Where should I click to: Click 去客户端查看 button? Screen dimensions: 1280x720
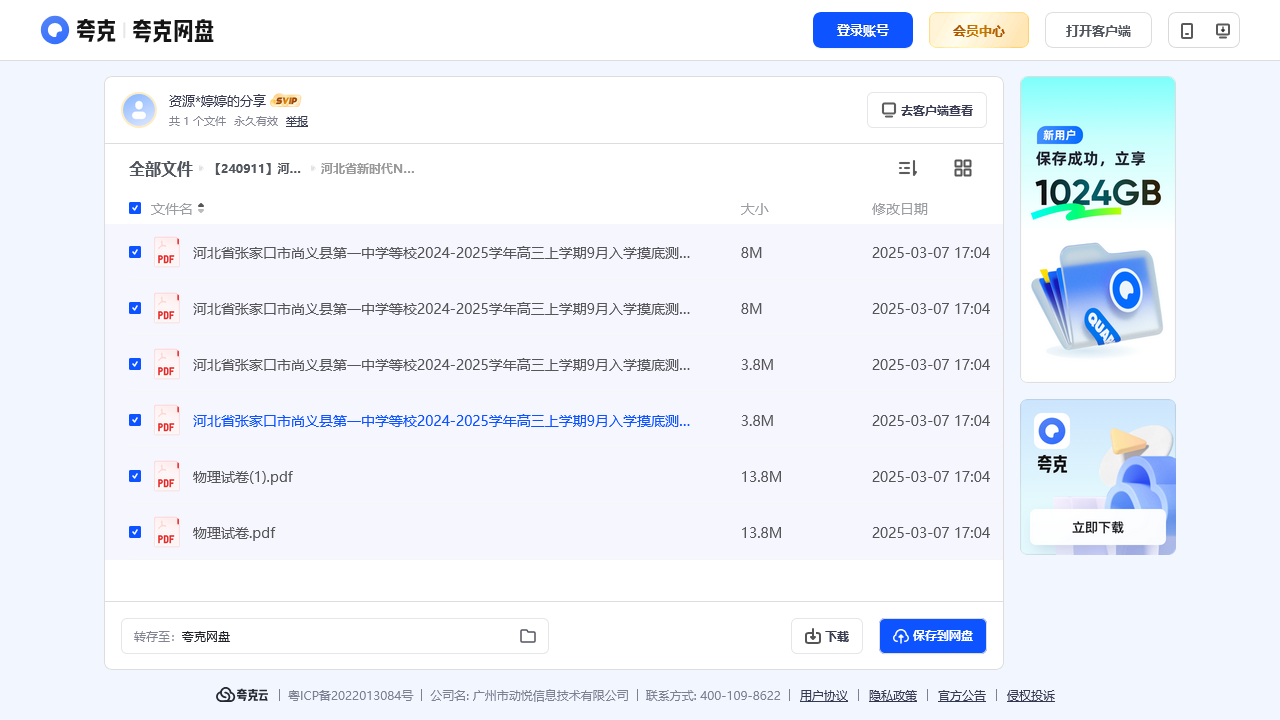[x=927, y=110]
